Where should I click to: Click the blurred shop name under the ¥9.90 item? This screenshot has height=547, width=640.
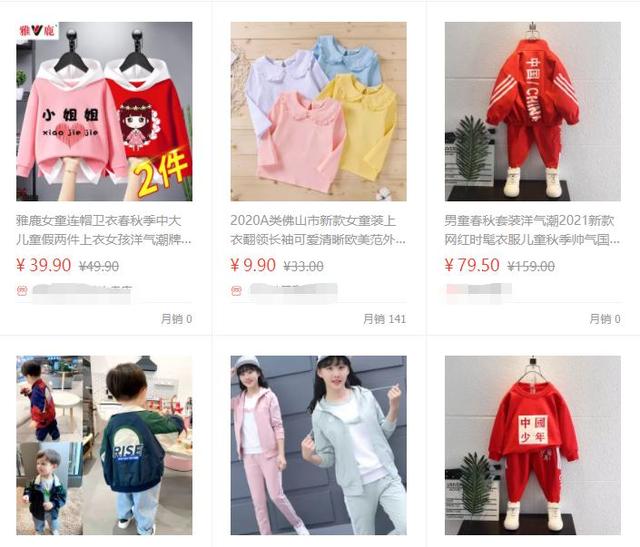click(293, 290)
